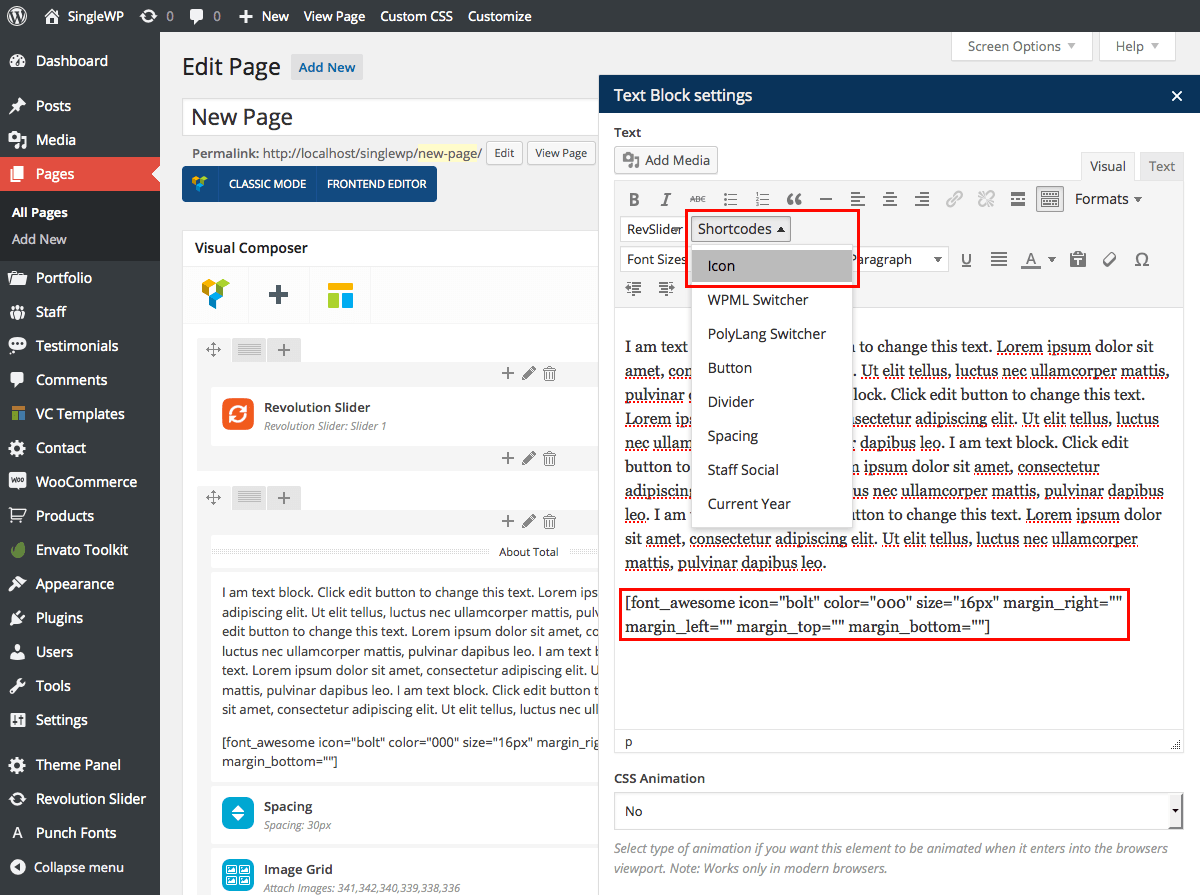Toggle strikethrough text formatting
Screen dimensions: 1200x895
click(698, 199)
